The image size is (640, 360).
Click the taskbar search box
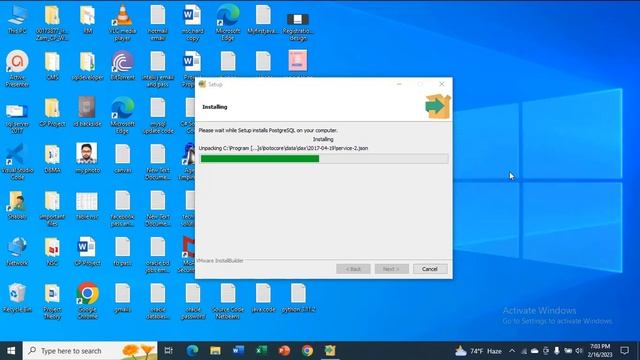(x=90, y=351)
